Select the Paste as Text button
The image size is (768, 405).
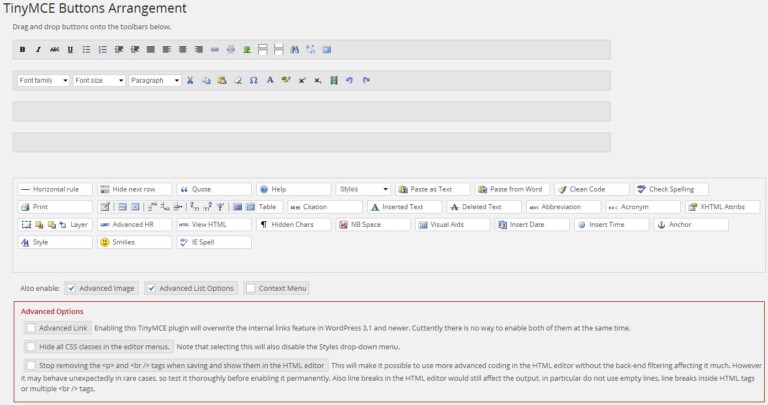click(433, 189)
